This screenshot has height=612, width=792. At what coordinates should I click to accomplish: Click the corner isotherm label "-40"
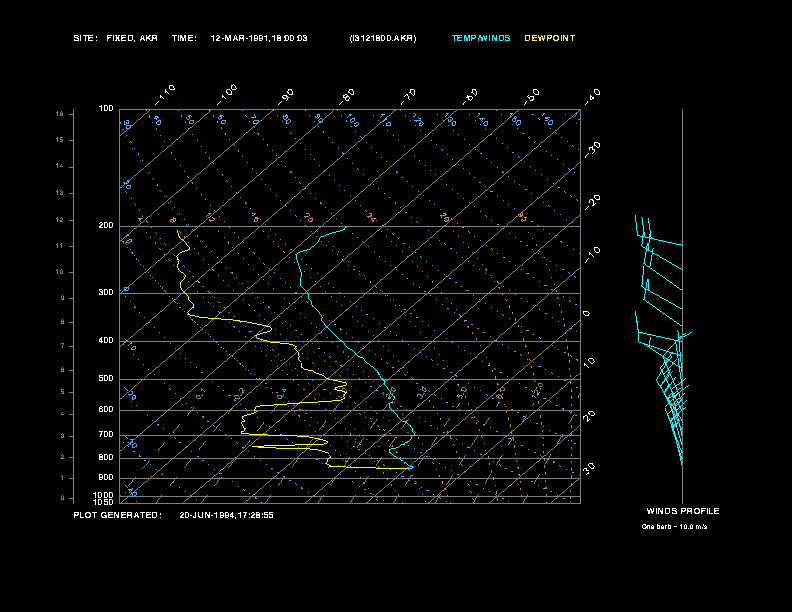coord(592,96)
